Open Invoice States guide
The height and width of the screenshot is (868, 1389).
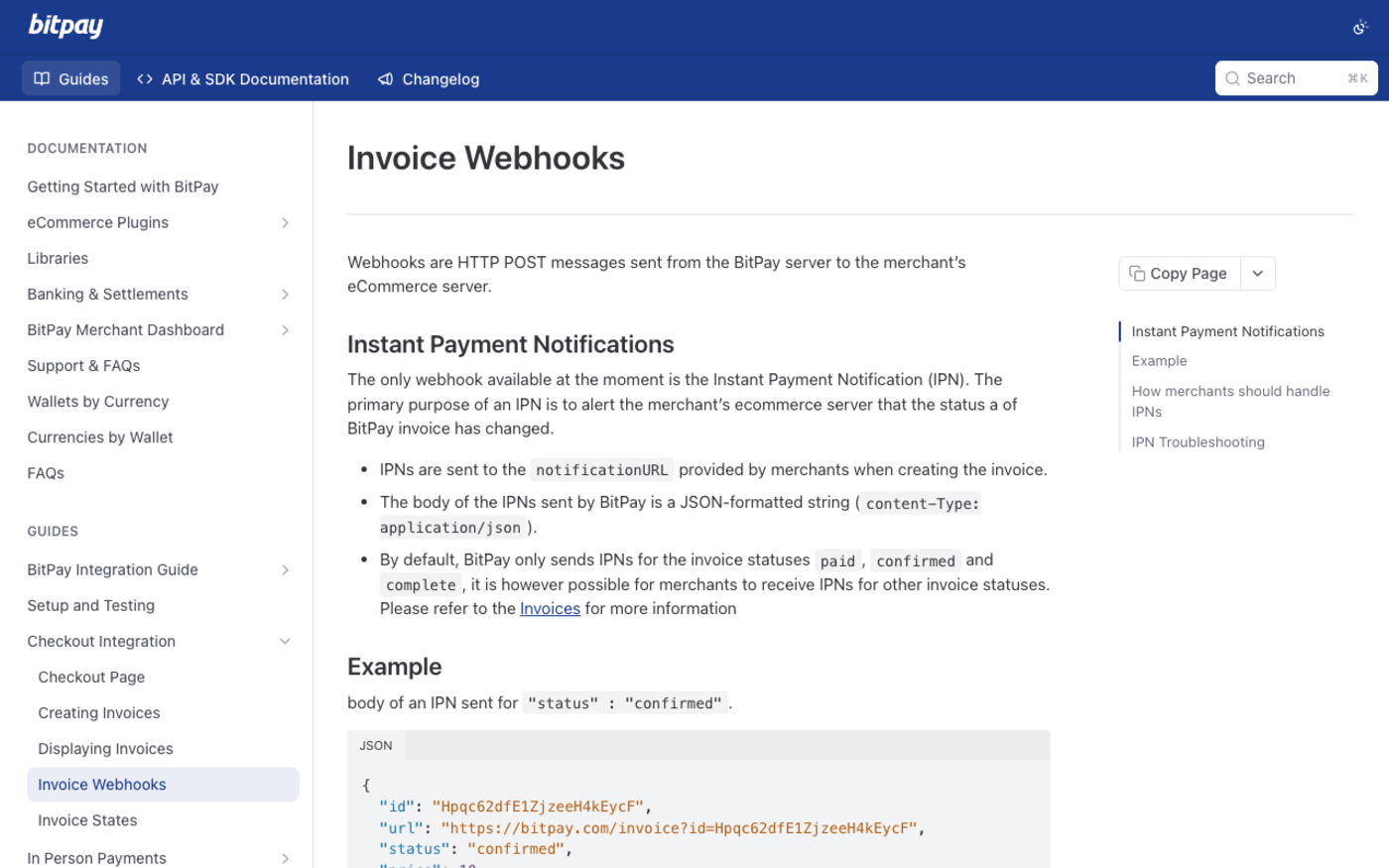(87, 820)
